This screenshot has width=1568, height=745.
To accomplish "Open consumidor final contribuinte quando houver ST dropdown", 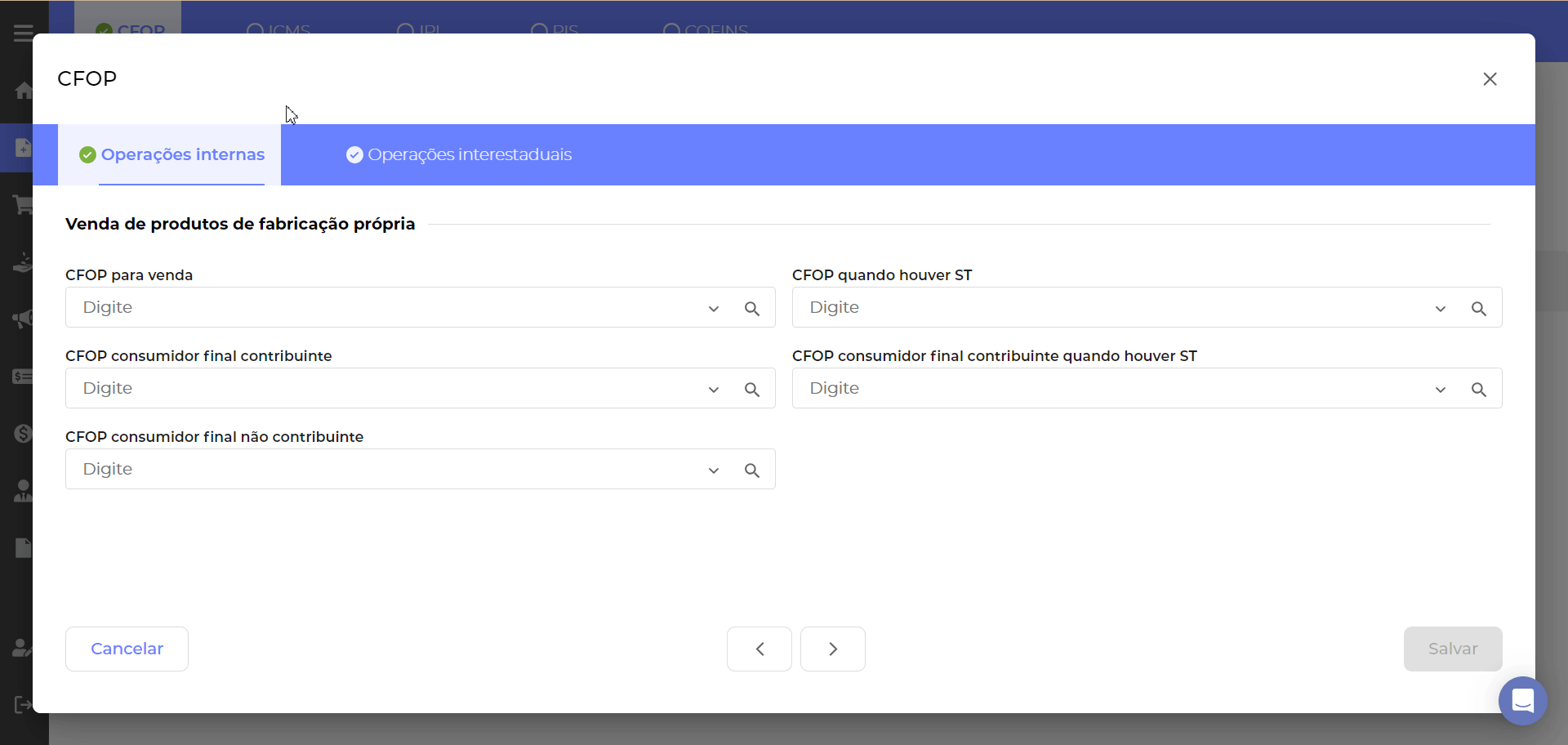I will (x=1441, y=390).
